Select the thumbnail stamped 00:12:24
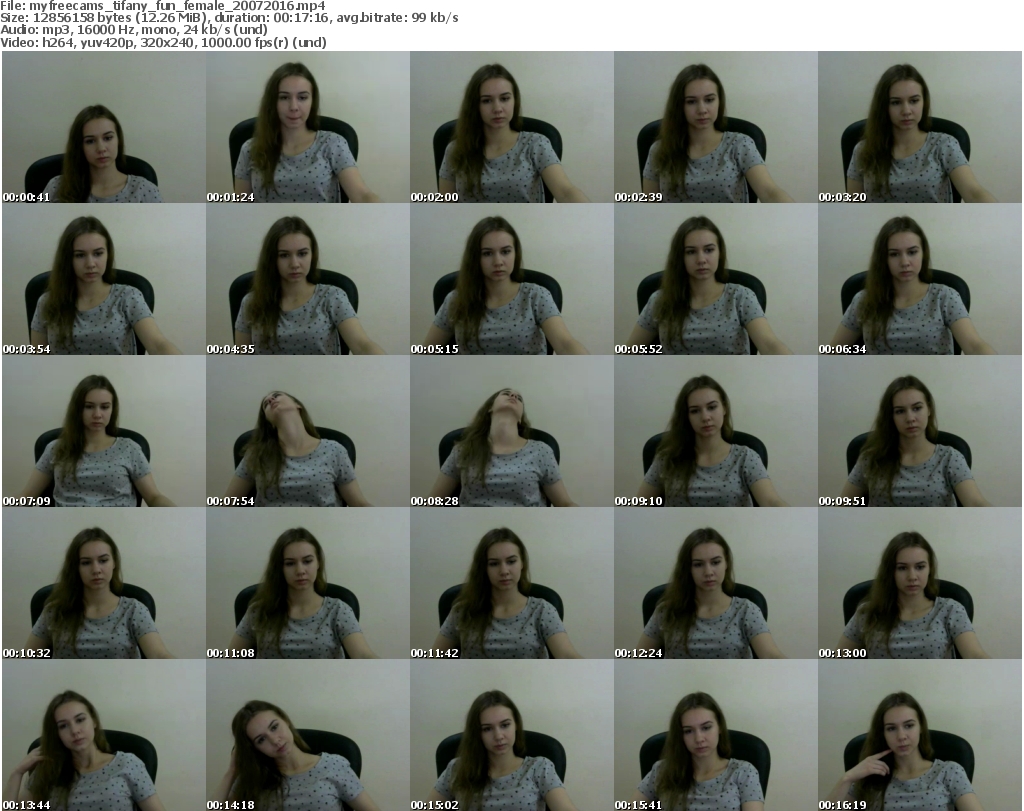The image size is (1024, 811). (x=716, y=583)
